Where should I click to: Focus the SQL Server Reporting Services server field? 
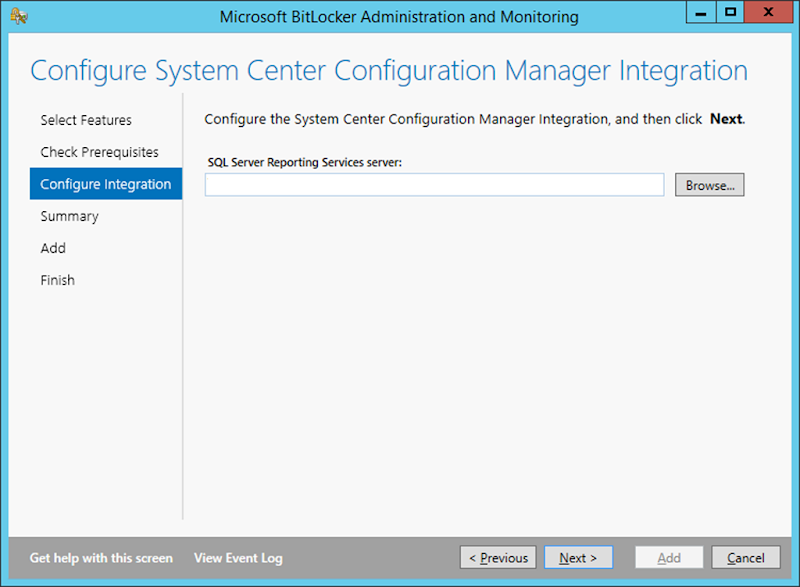434,185
